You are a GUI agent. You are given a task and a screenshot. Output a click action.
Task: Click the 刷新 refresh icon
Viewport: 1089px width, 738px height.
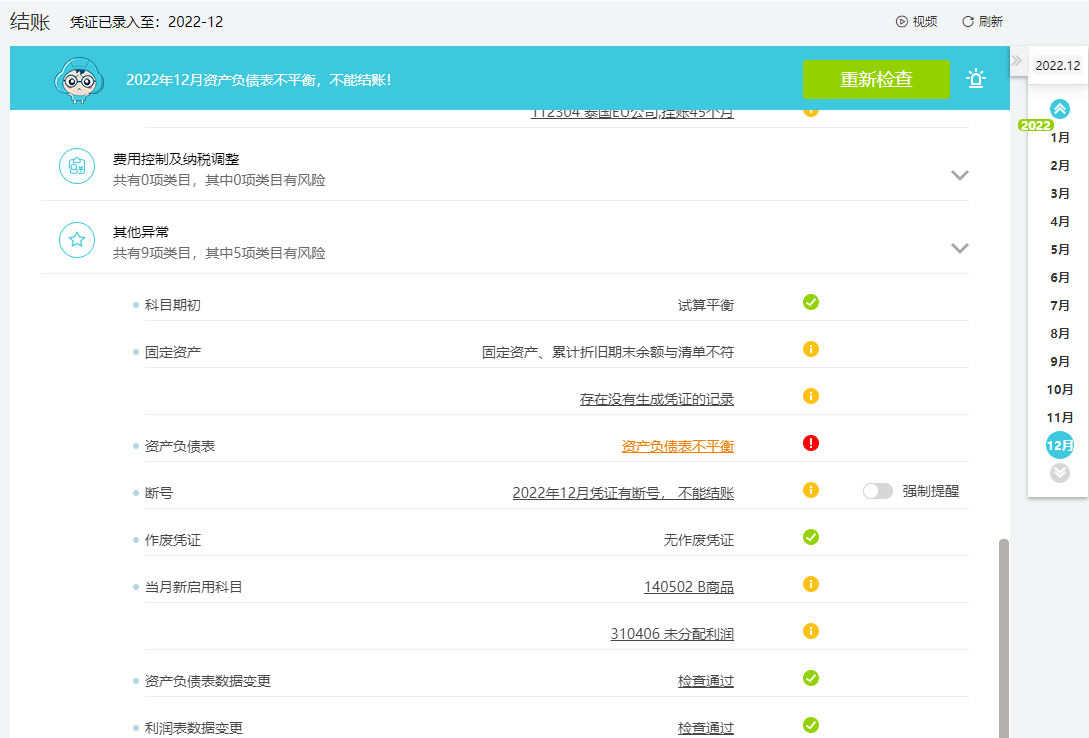(967, 22)
